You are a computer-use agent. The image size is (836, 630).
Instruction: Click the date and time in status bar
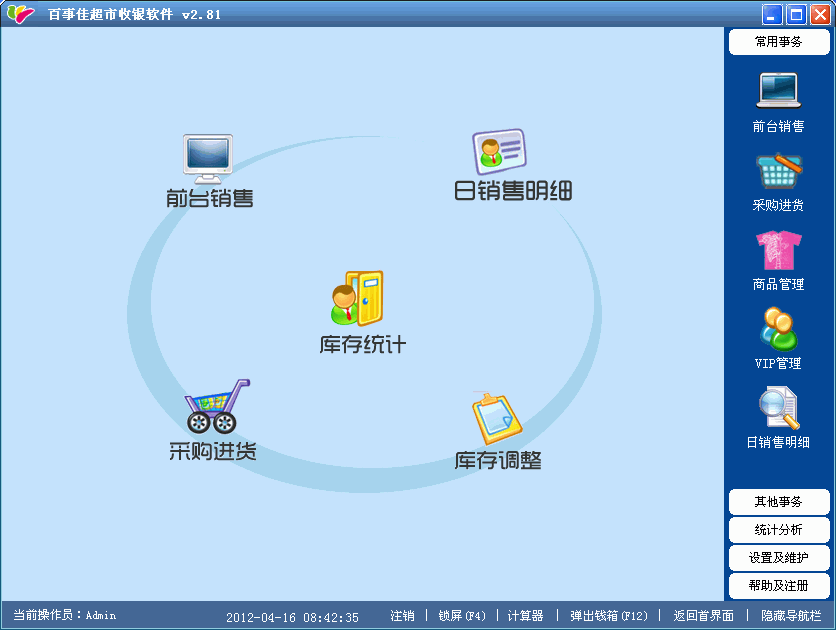[292, 618]
